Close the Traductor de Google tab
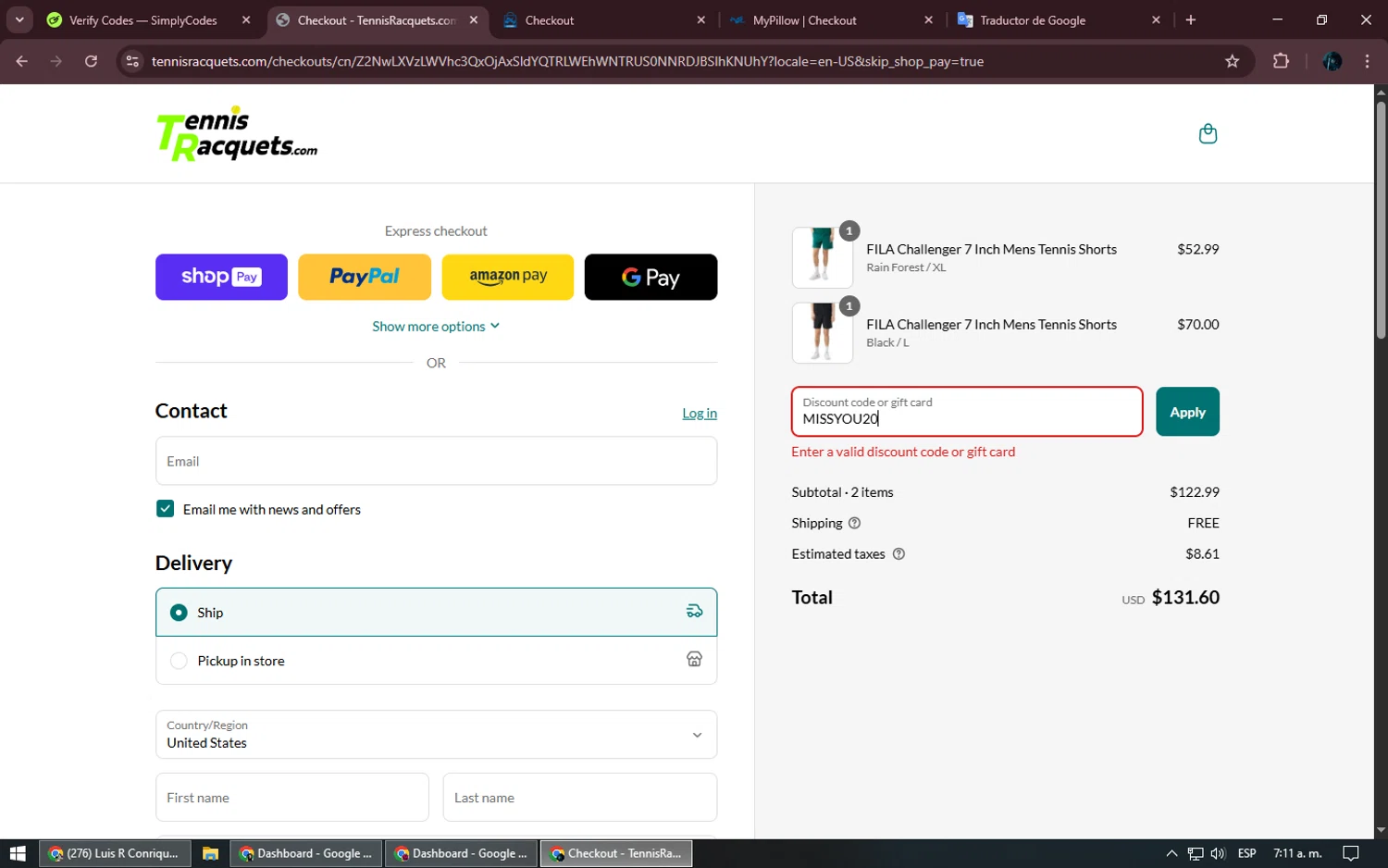The width and height of the screenshot is (1388, 868). click(x=1156, y=19)
